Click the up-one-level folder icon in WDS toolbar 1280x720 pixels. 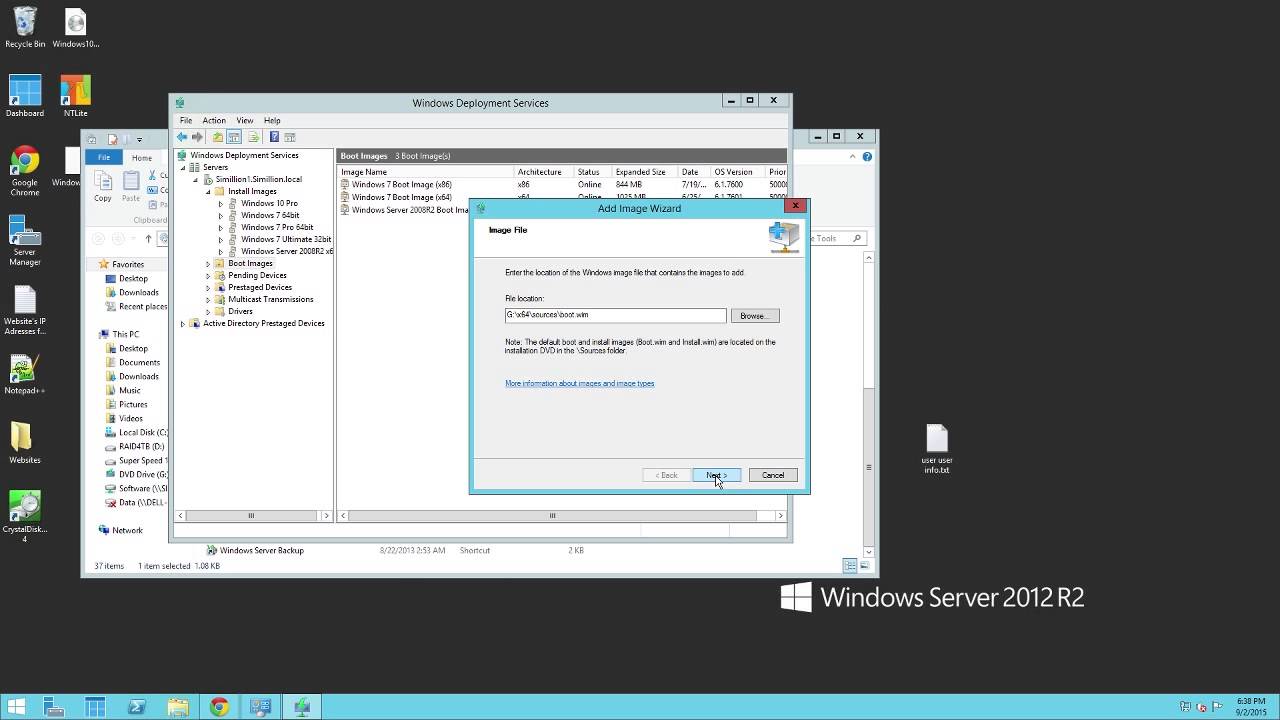pyautogui.click(x=218, y=137)
